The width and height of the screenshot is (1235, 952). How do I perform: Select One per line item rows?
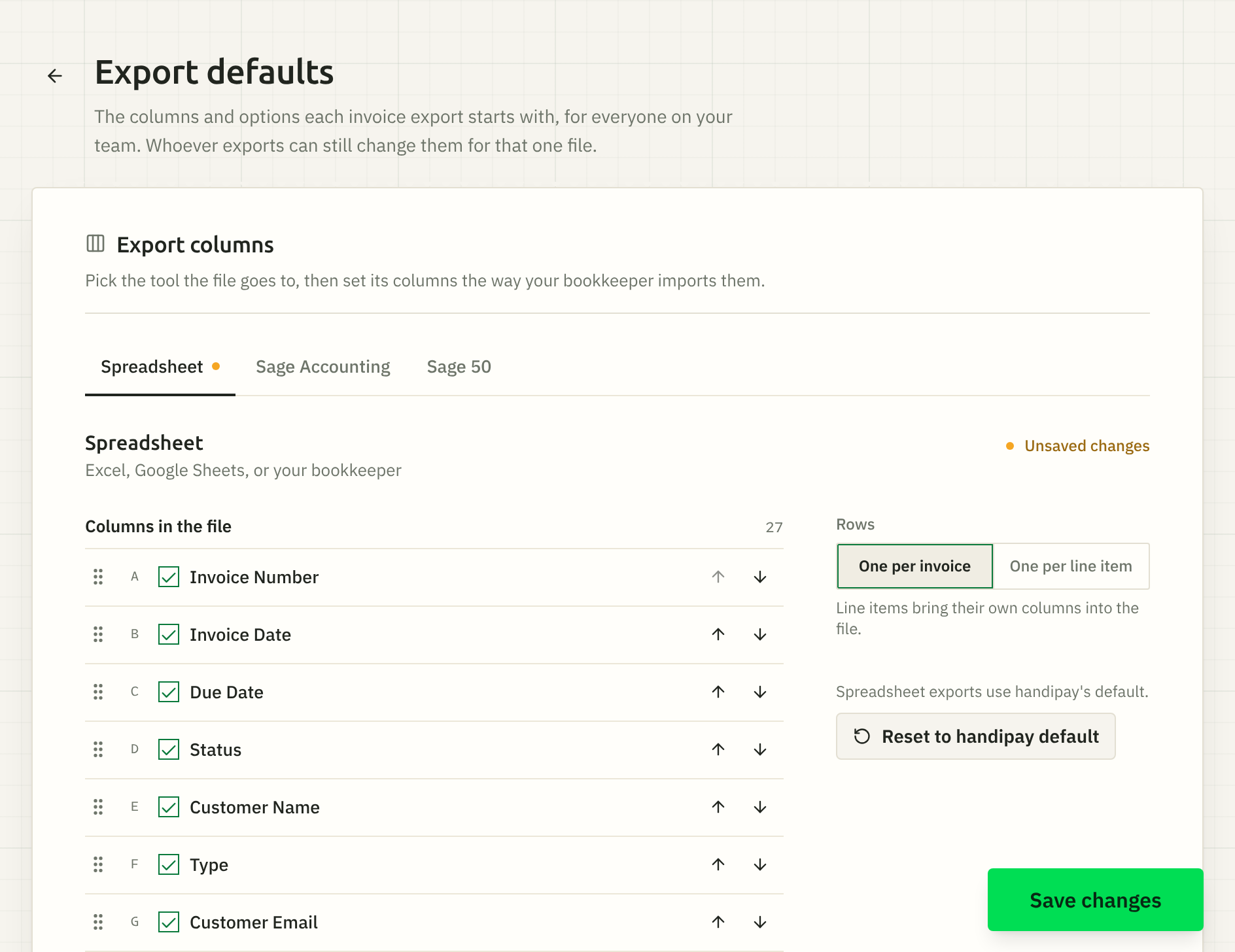click(1071, 566)
